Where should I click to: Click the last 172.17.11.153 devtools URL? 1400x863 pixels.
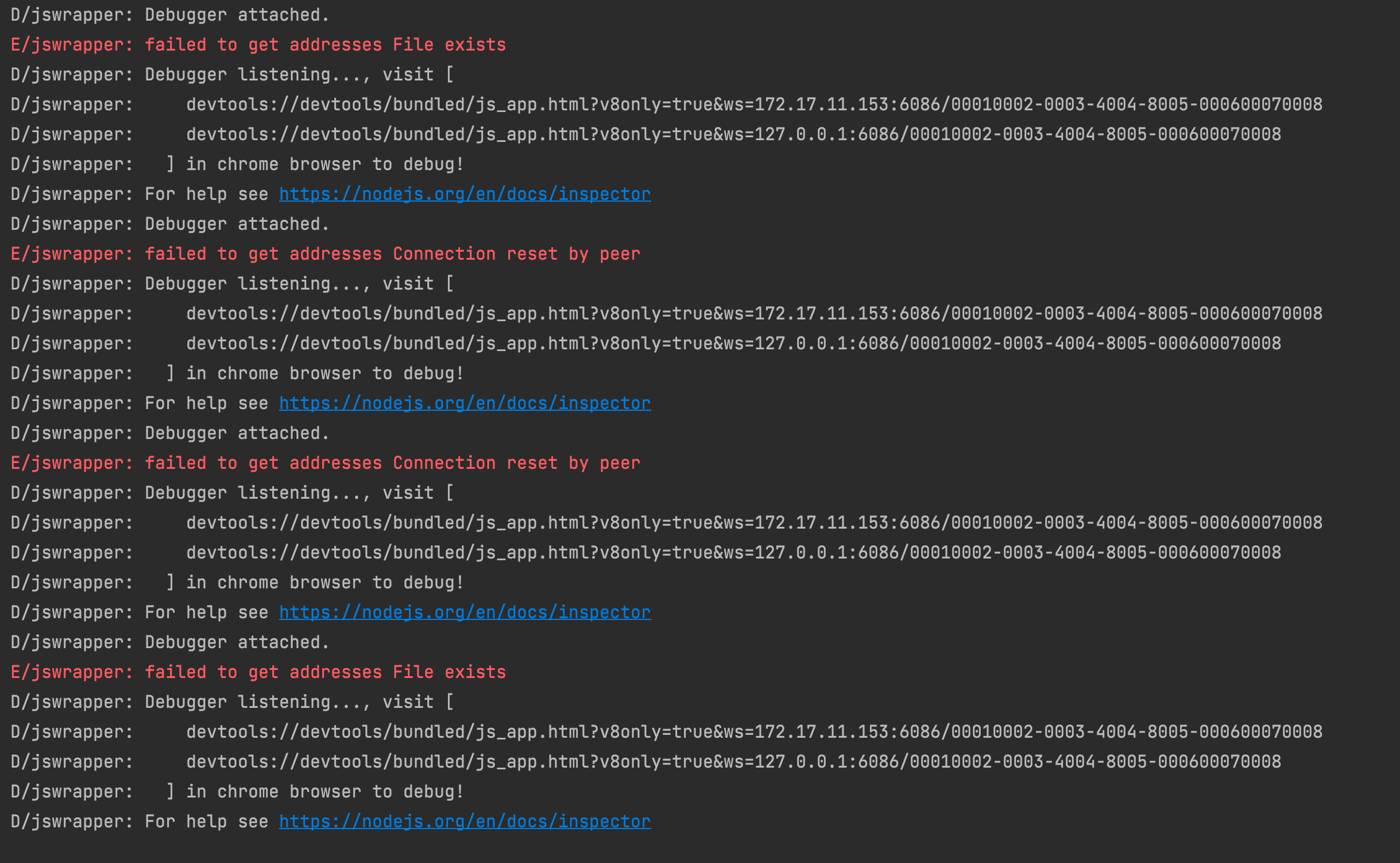[x=753, y=732]
